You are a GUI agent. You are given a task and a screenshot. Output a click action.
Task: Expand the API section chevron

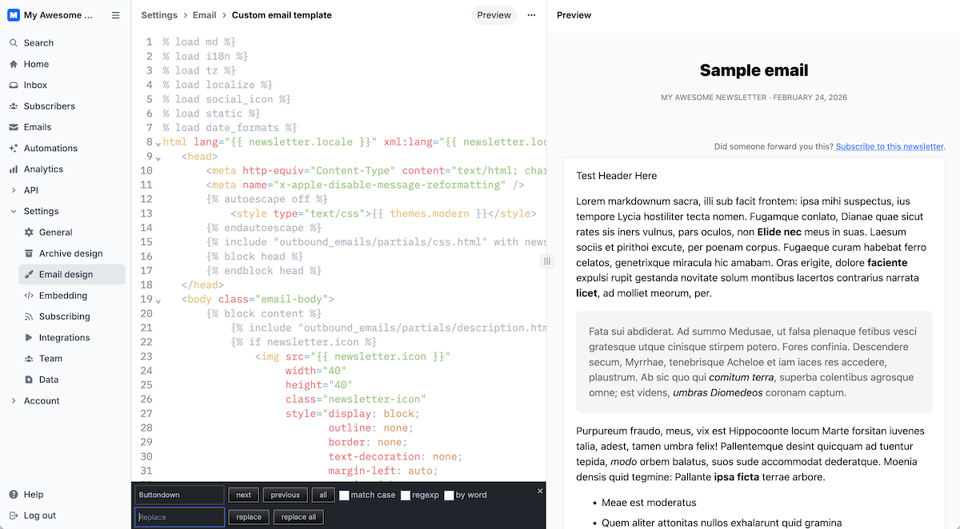coord(14,190)
